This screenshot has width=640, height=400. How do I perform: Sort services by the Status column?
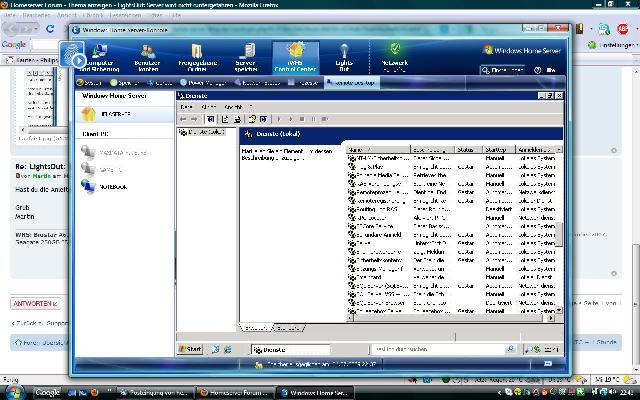tap(469, 150)
